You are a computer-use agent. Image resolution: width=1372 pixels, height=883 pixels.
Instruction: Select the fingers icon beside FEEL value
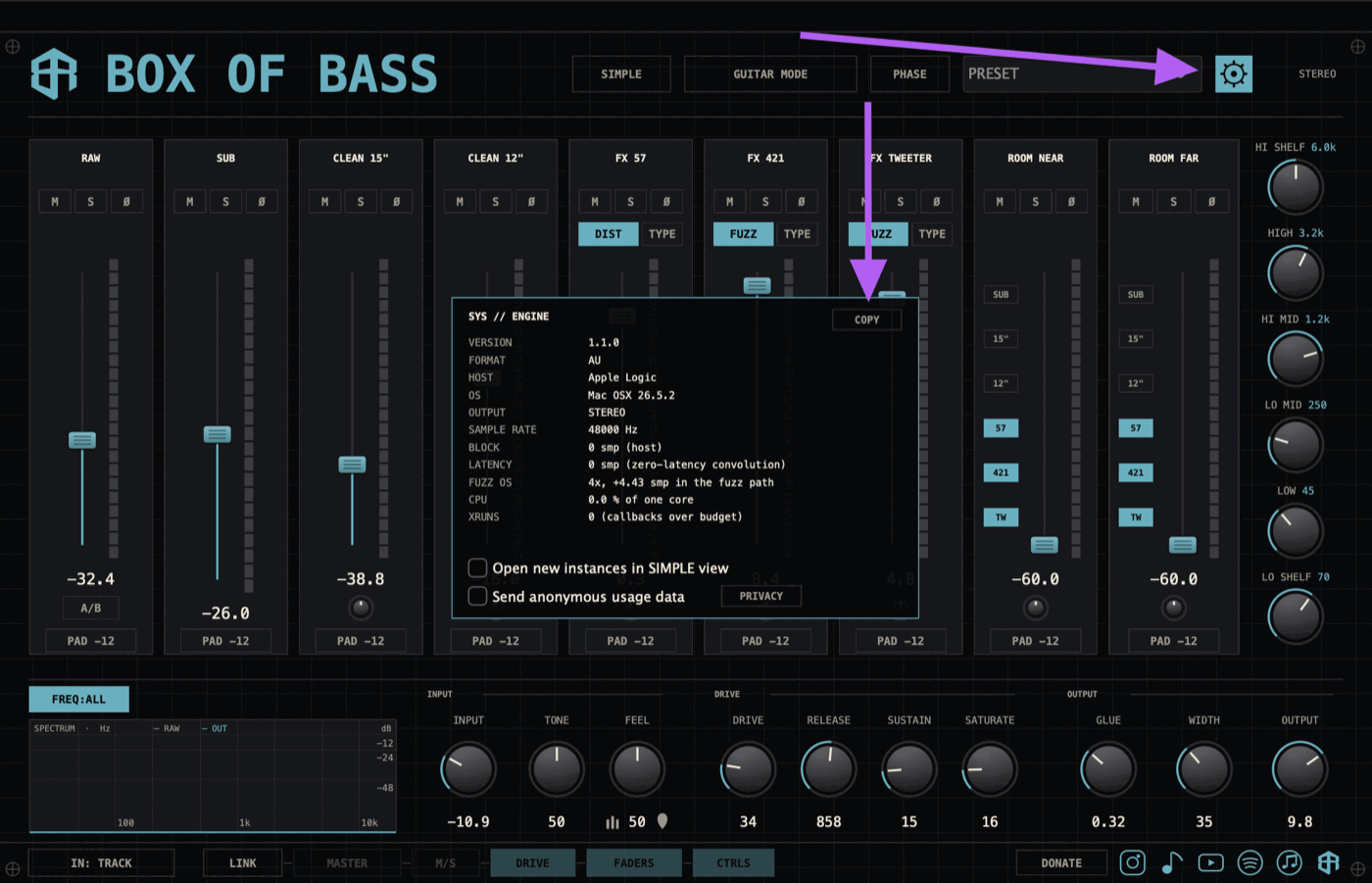coord(612,822)
